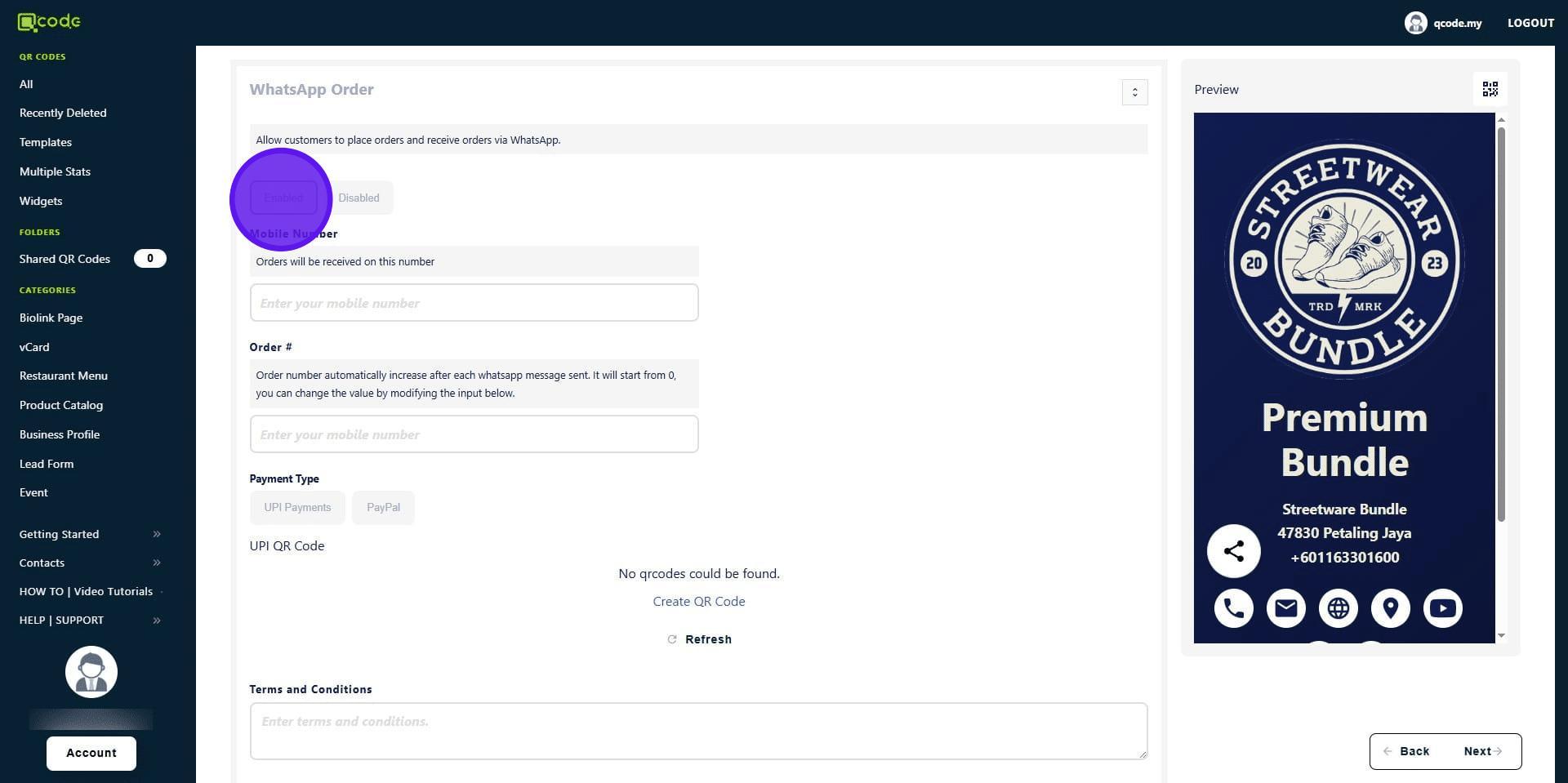Click preview scrollbar up arrow
Screen dimensions: 1568x783
(x=1501, y=120)
